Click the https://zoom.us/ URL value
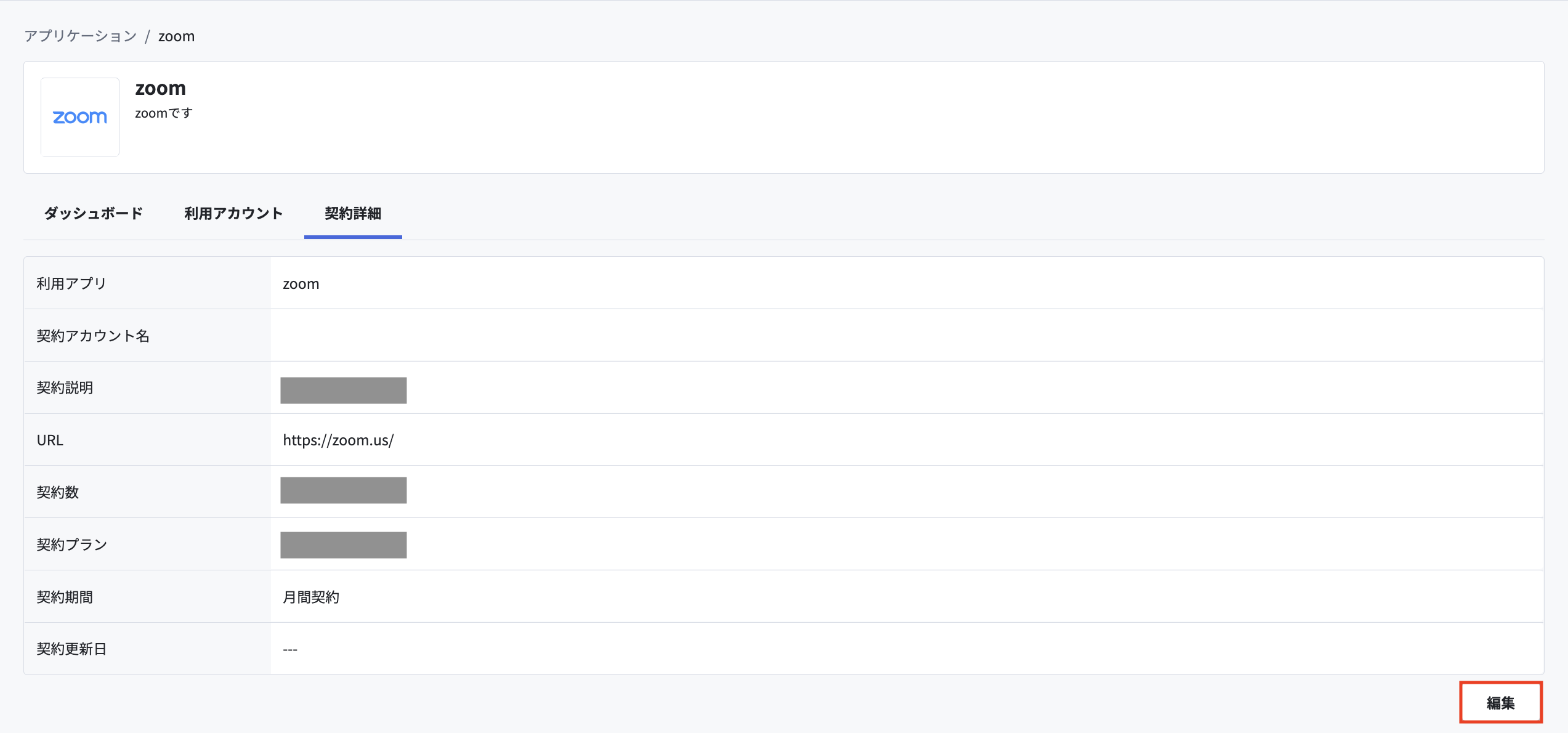This screenshot has width=1568, height=733. coord(338,440)
